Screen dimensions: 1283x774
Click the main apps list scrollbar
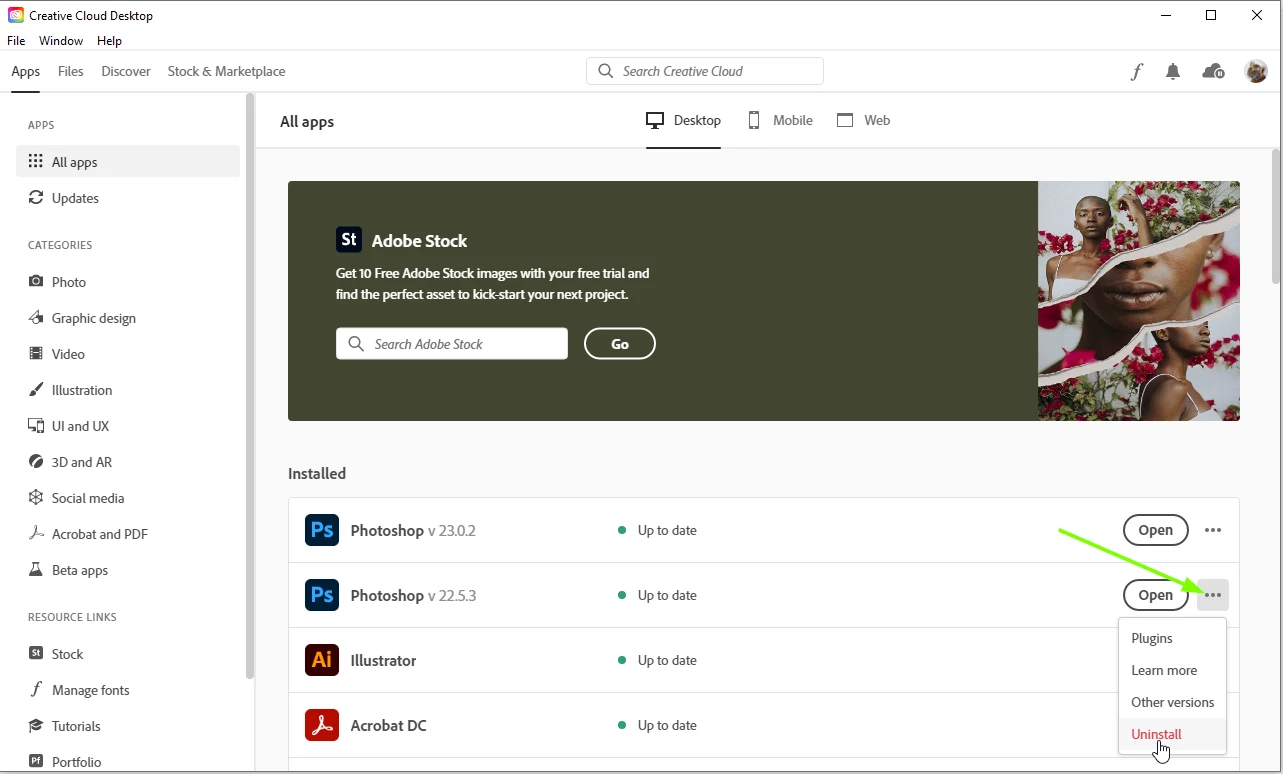(x=1276, y=216)
